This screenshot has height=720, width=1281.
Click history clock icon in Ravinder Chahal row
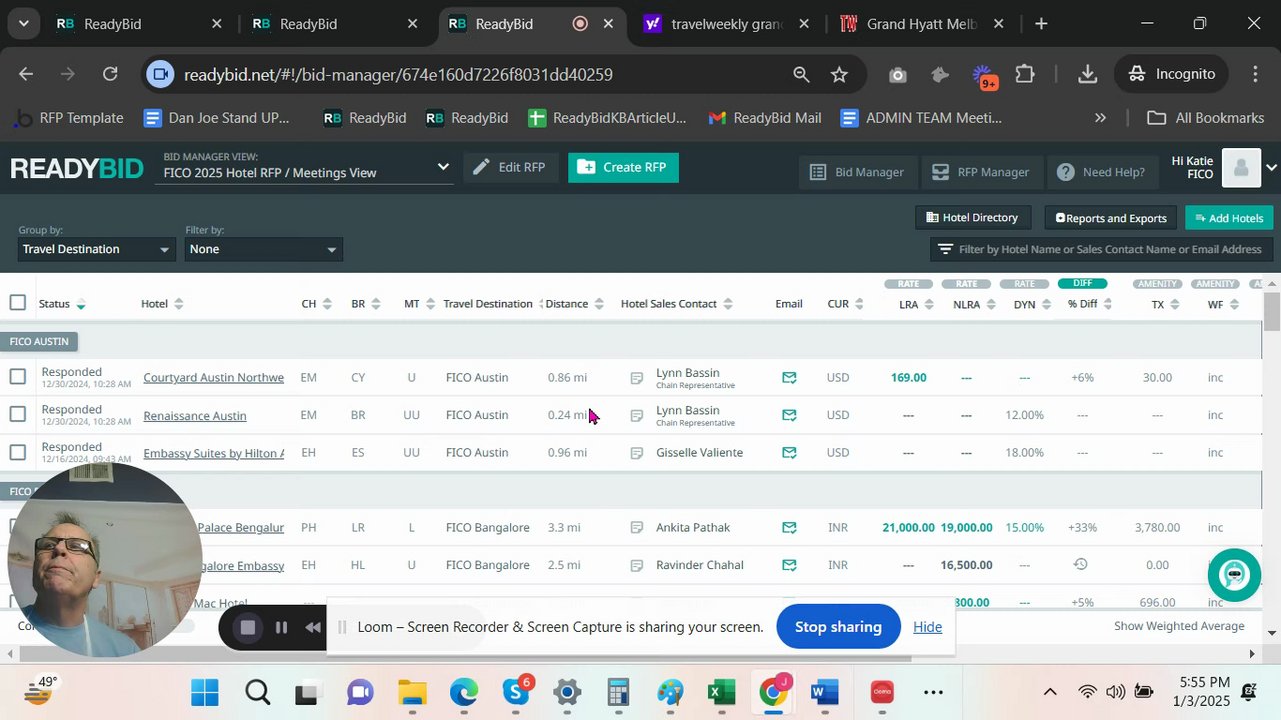1081,565
